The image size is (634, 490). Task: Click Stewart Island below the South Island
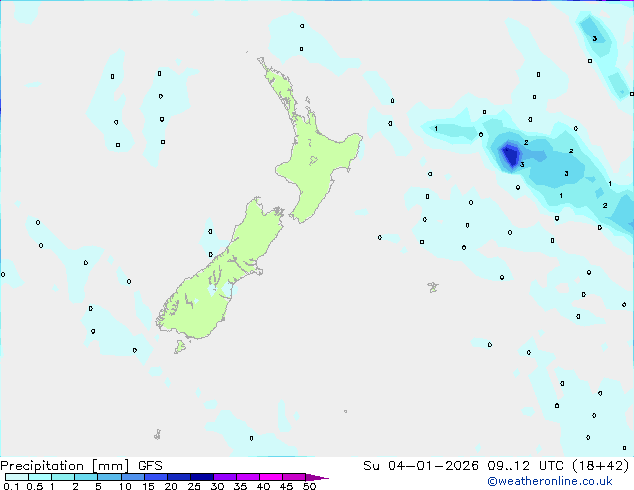click(x=180, y=346)
